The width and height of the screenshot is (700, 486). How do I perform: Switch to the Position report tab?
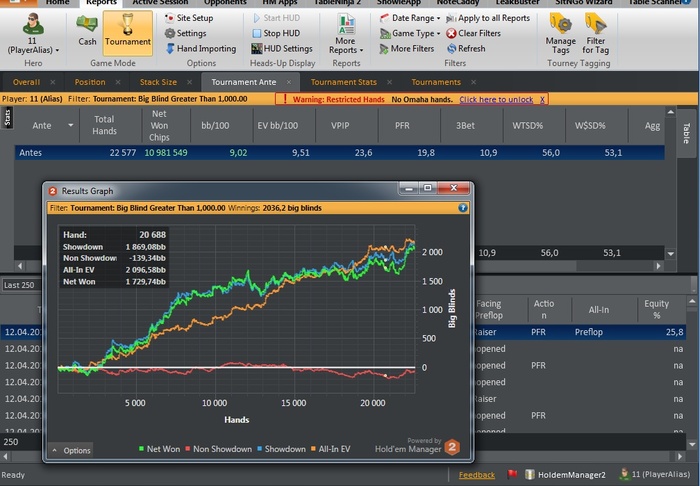(90, 82)
